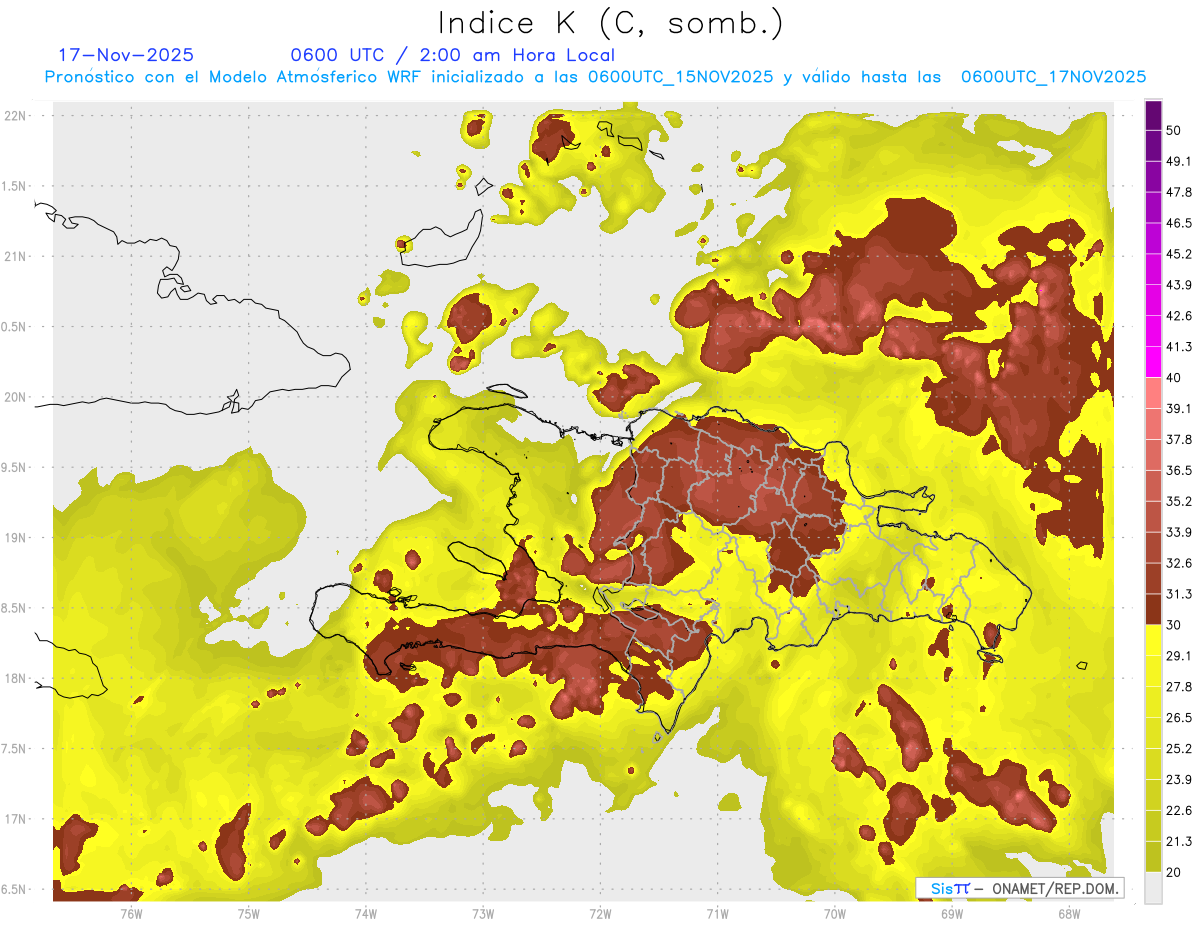The height and width of the screenshot is (927, 1200).
Task: Select the '26.5' colorbar value
Action: 1179,719
